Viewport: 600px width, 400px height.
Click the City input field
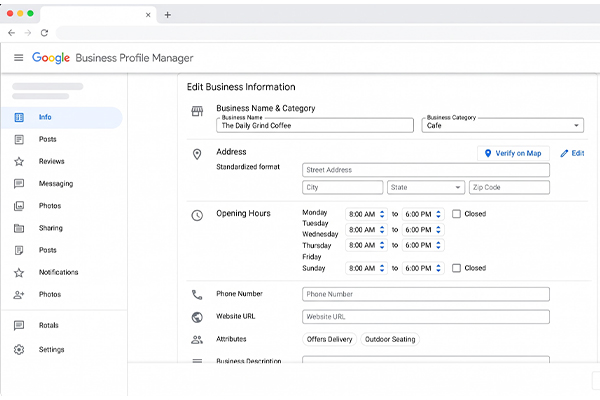point(342,188)
